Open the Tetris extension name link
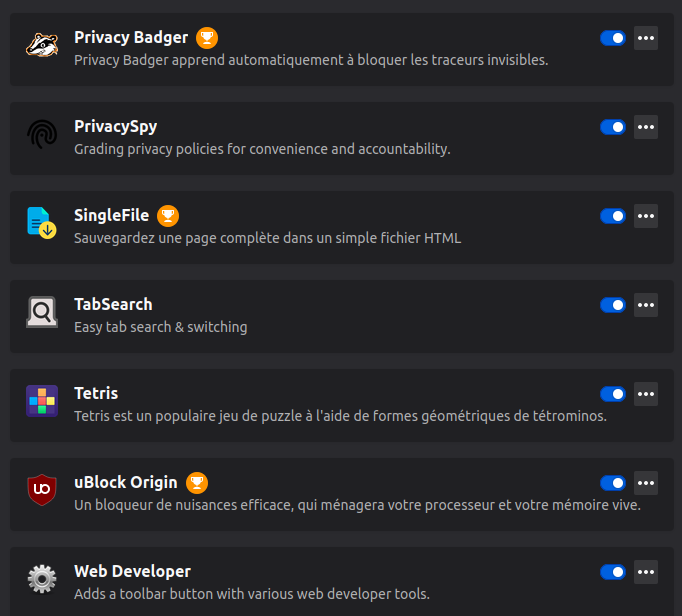The width and height of the screenshot is (682, 616). click(96, 393)
